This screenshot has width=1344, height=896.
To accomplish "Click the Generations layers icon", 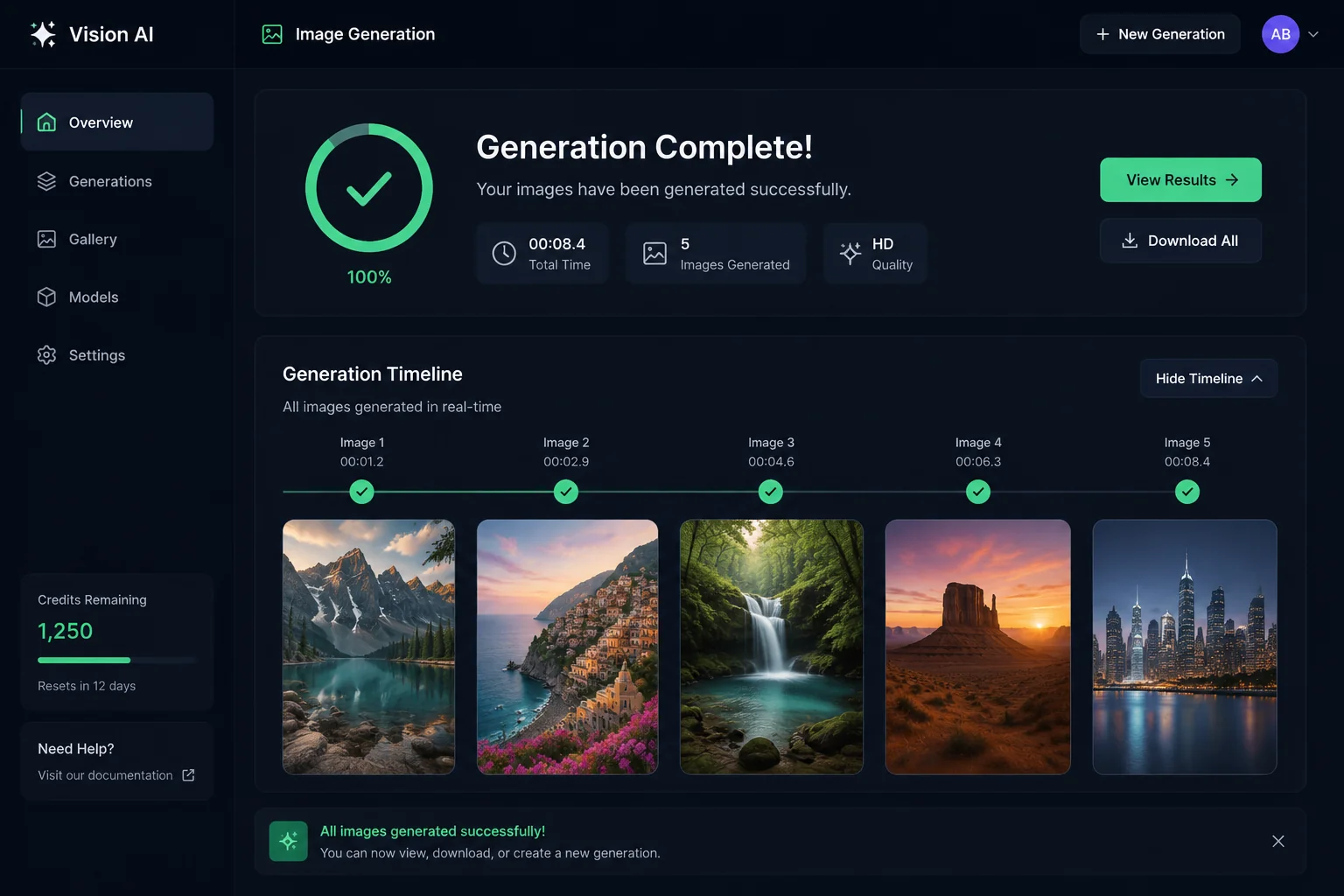I will point(46,181).
